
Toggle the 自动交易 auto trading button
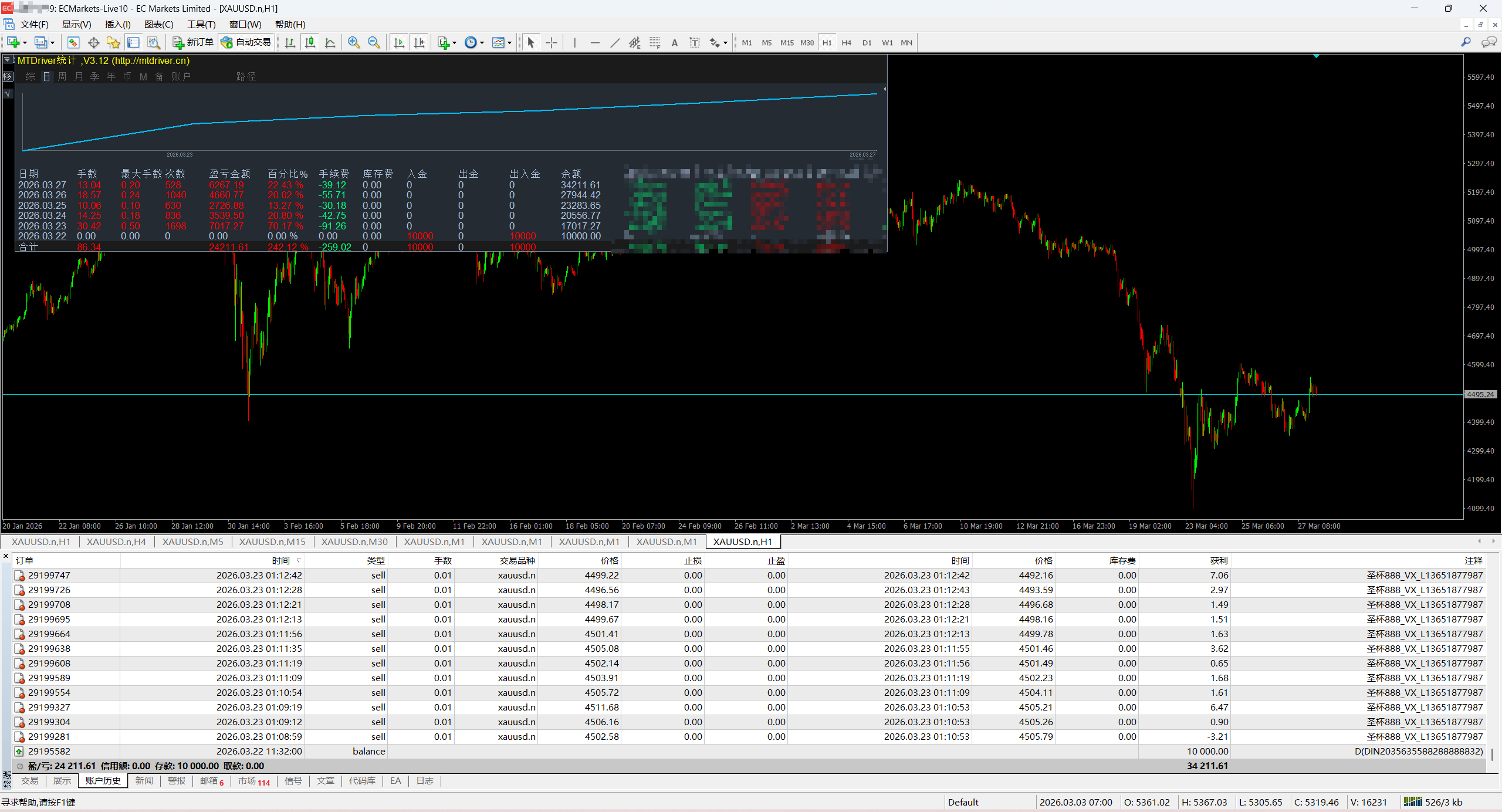click(246, 42)
